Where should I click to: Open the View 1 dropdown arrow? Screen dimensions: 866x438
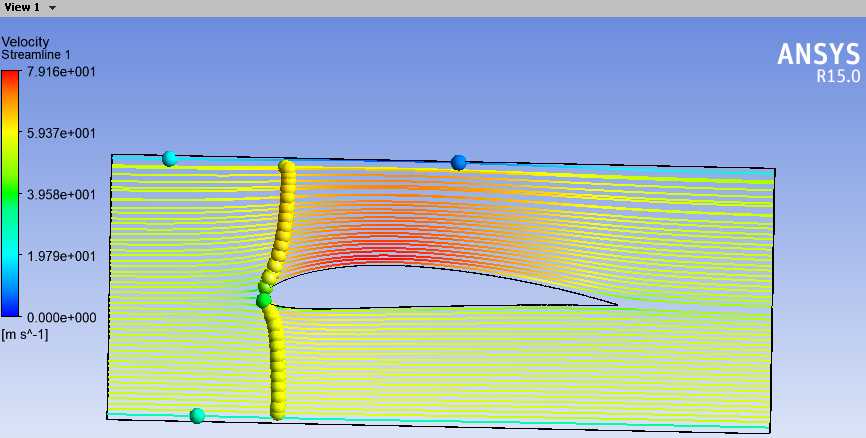pyautogui.click(x=52, y=8)
